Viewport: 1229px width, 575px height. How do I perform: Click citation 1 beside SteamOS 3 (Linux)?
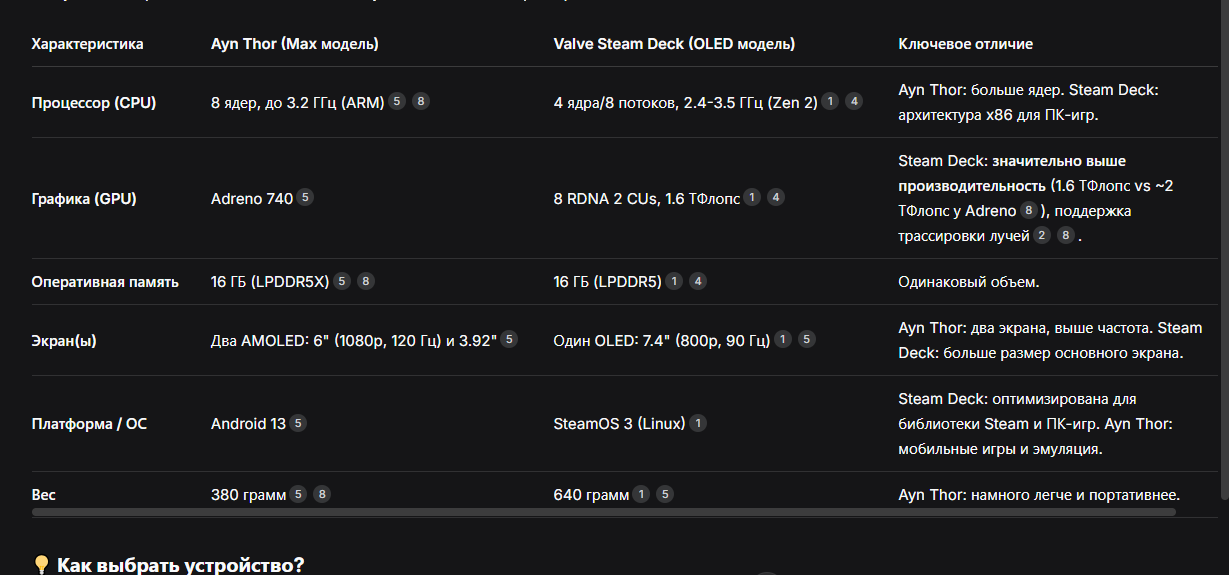[698, 423]
